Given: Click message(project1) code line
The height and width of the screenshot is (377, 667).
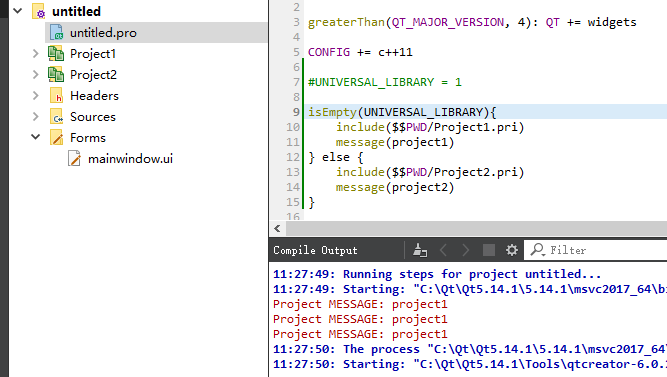Looking at the screenshot, I should [395, 142].
